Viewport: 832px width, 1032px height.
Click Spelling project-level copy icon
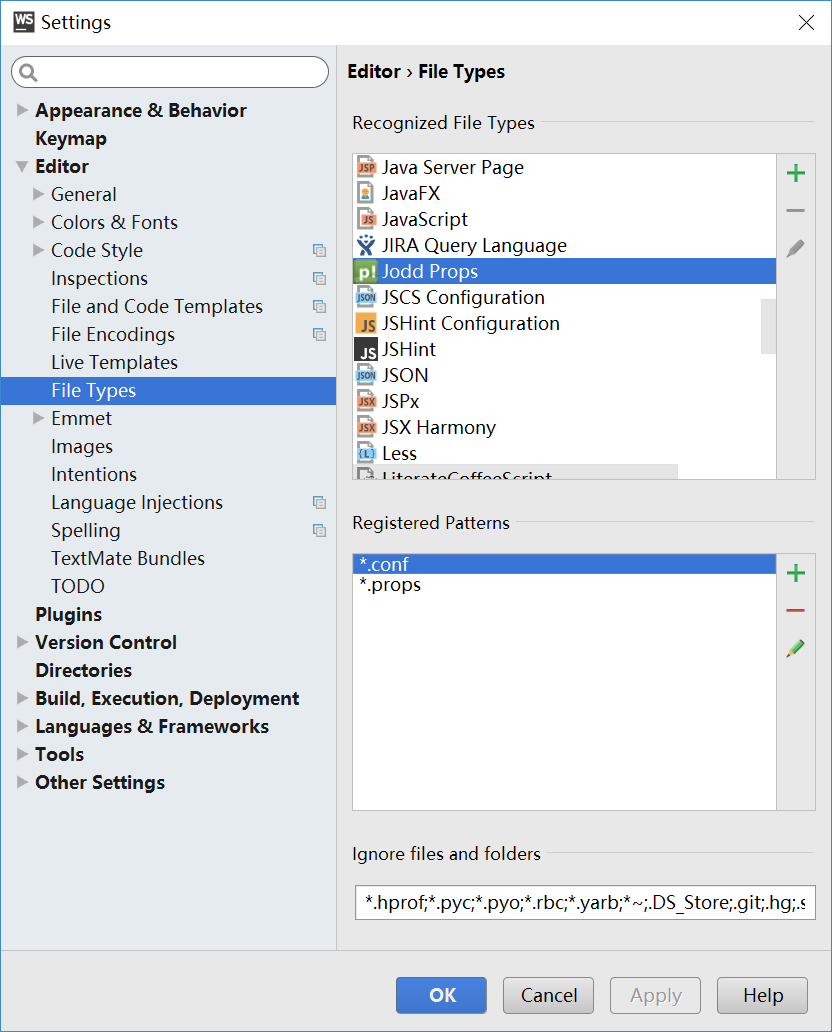[x=319, y=530]
